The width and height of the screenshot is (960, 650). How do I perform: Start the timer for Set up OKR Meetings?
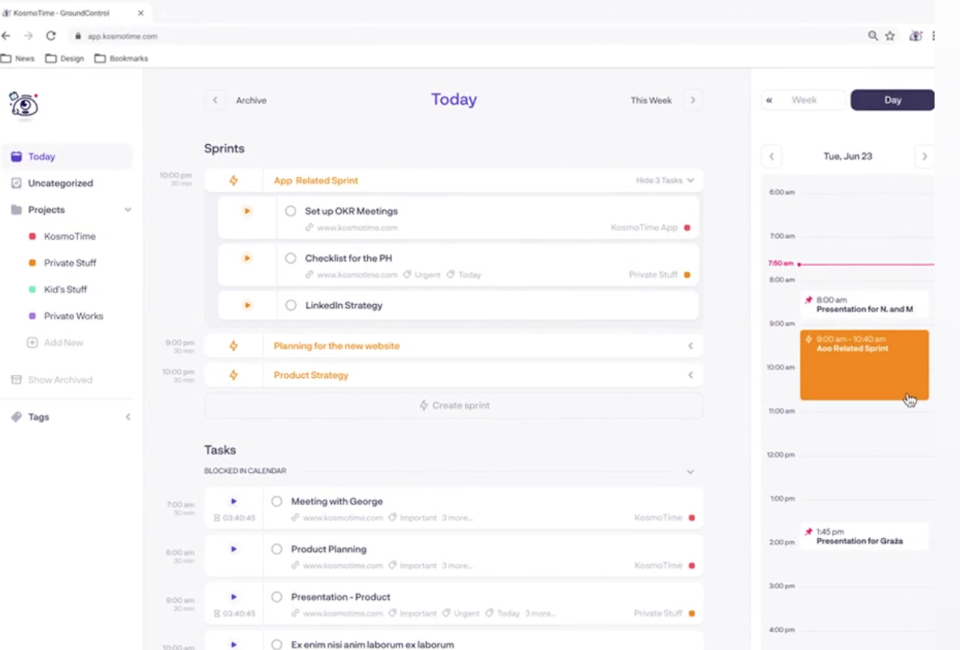pos(247,211)
